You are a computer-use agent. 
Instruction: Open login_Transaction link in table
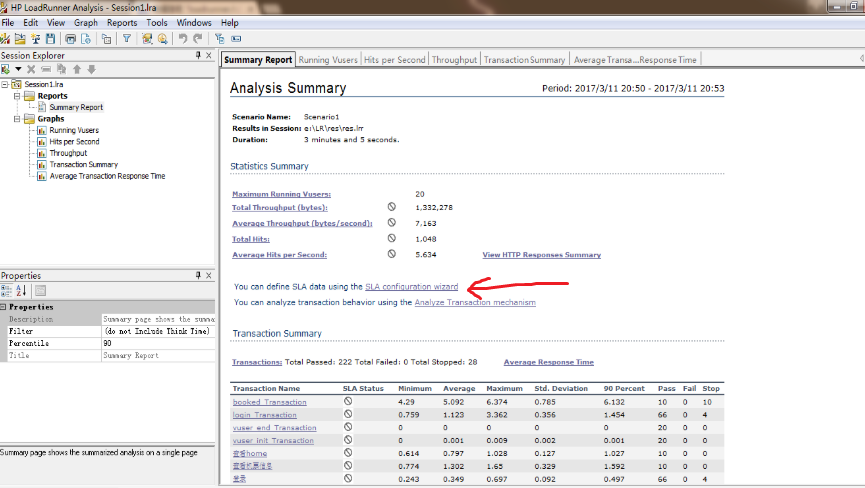tap(264, 415)
